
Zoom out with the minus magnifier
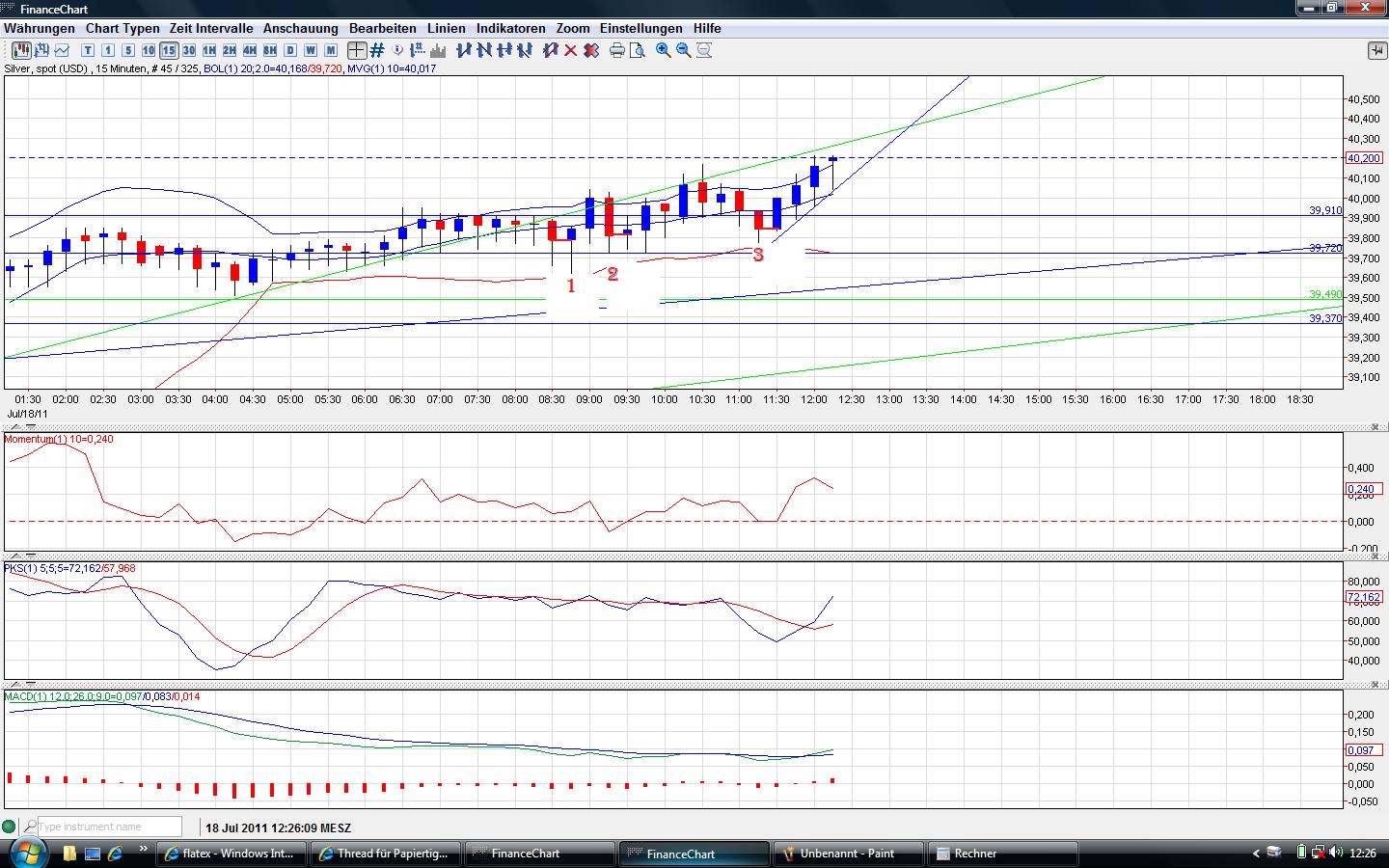[684, 50]
